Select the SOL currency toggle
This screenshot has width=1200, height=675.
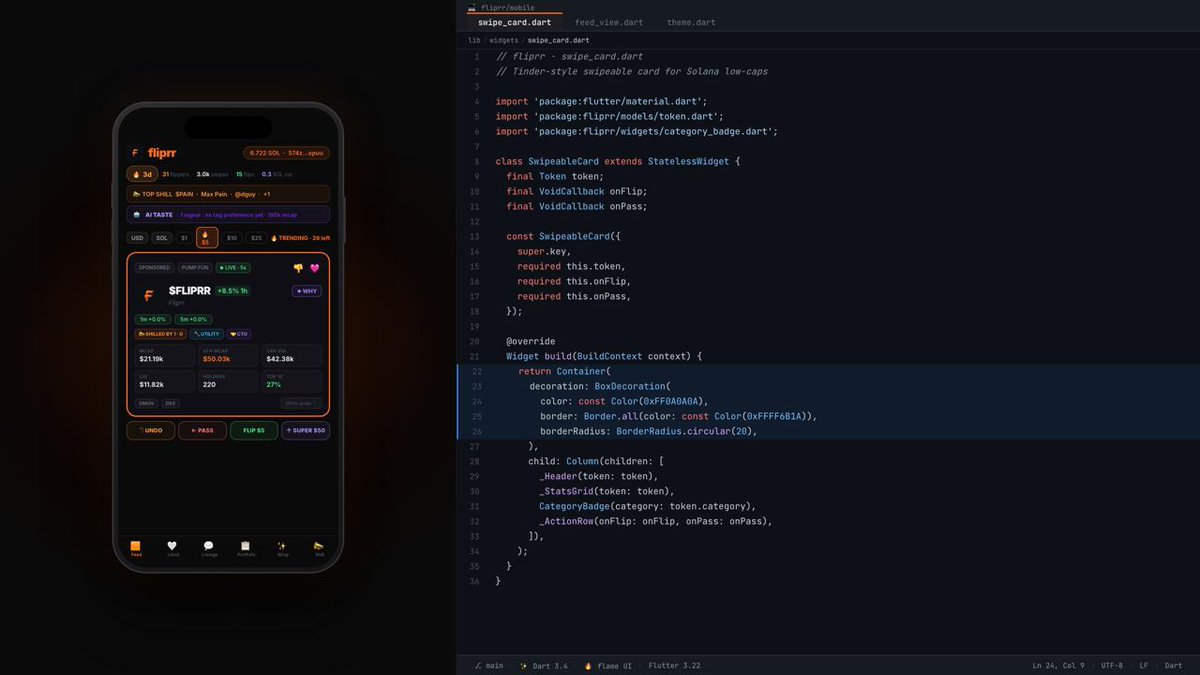coord(161,238)
